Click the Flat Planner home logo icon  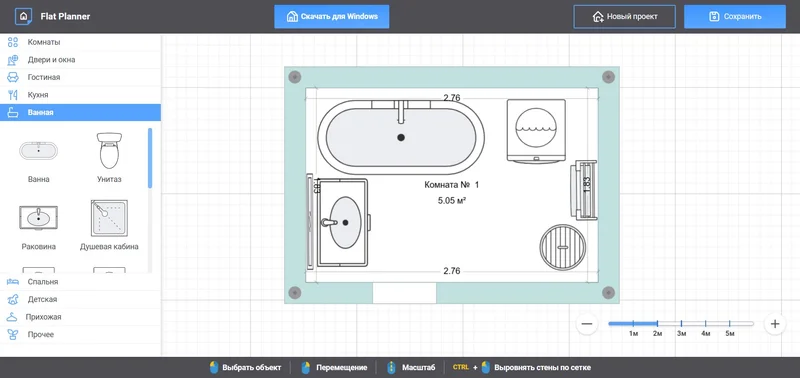pyautogui.click(x=23, y=16)
